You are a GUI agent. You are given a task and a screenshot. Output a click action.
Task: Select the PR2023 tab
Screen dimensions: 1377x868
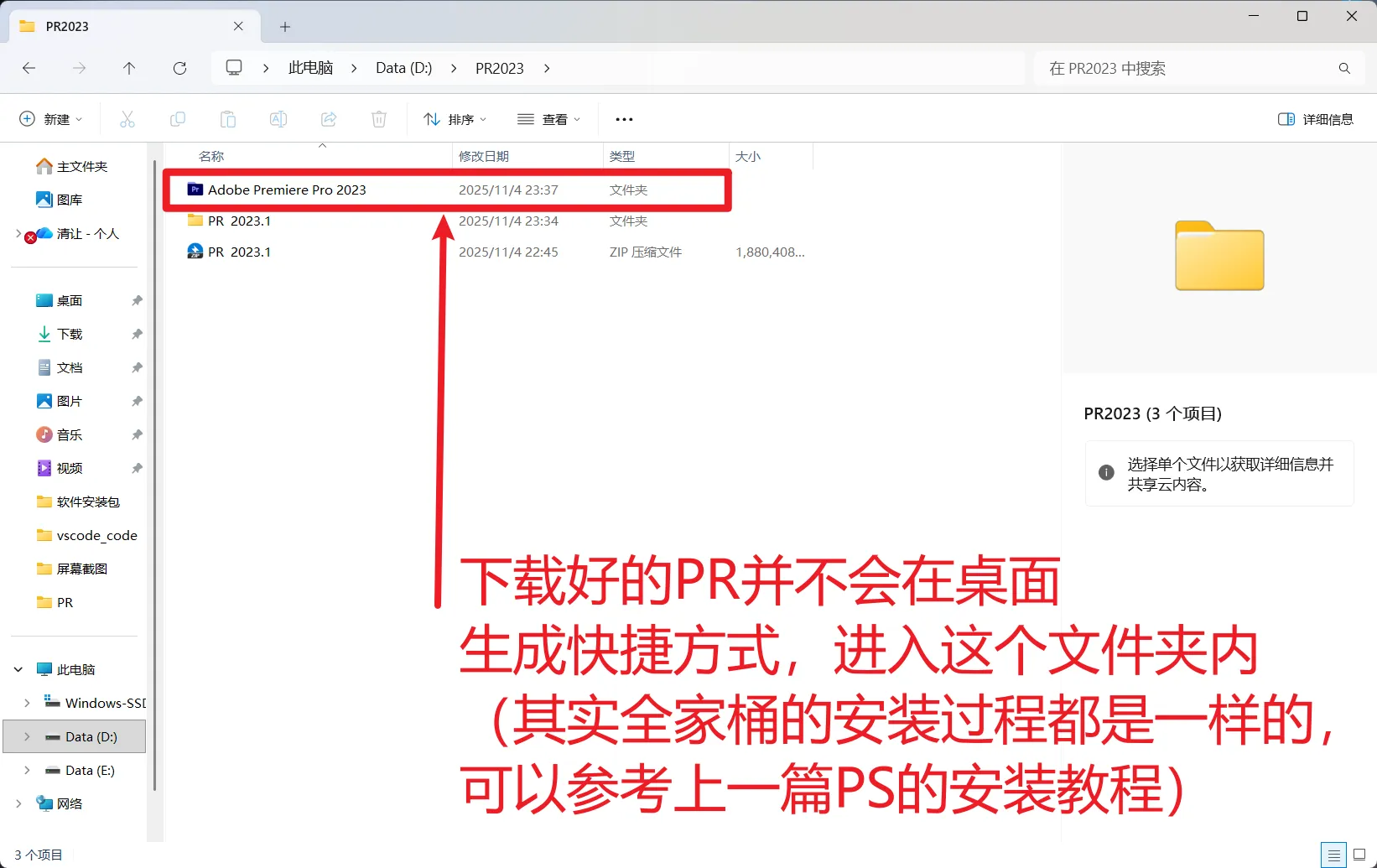click(134, 26)
